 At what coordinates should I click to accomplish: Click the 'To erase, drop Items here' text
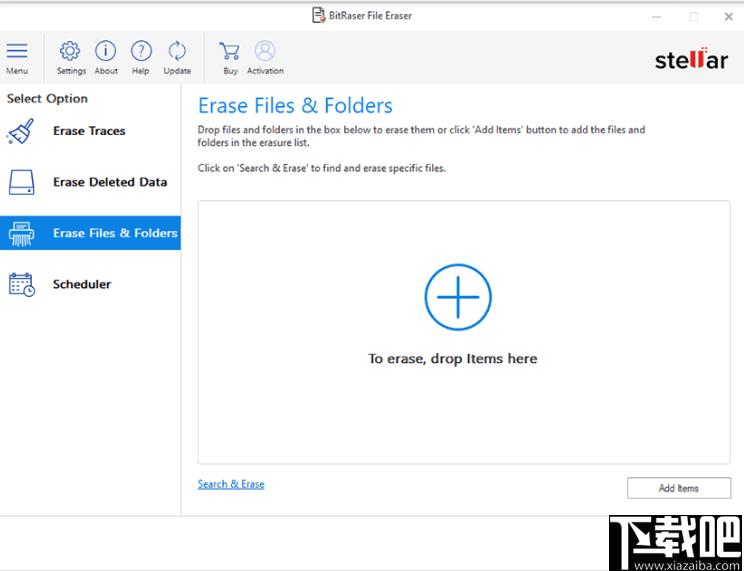pos(453,358)
